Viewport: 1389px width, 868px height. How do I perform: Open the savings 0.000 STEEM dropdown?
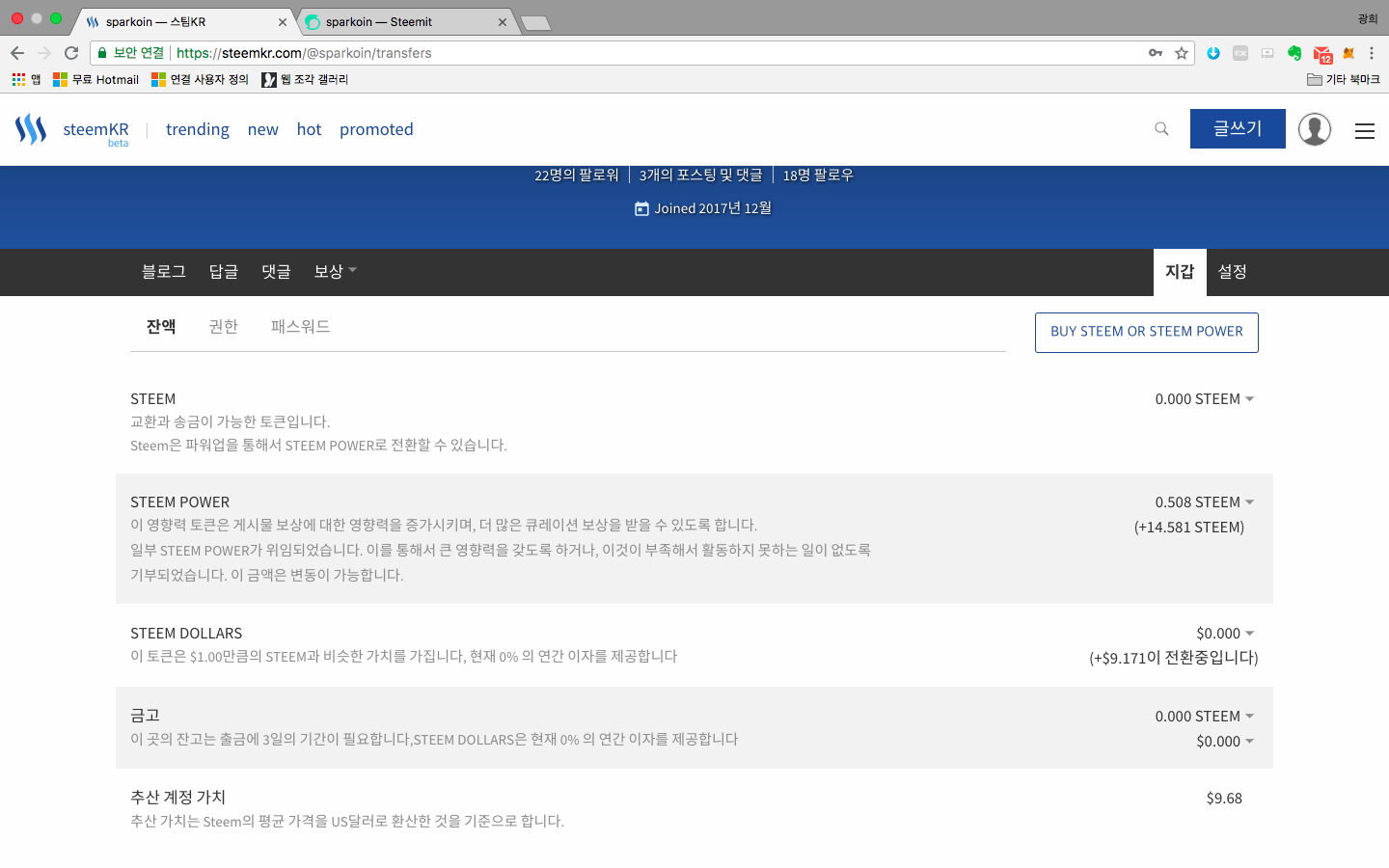click(1205, 717)
